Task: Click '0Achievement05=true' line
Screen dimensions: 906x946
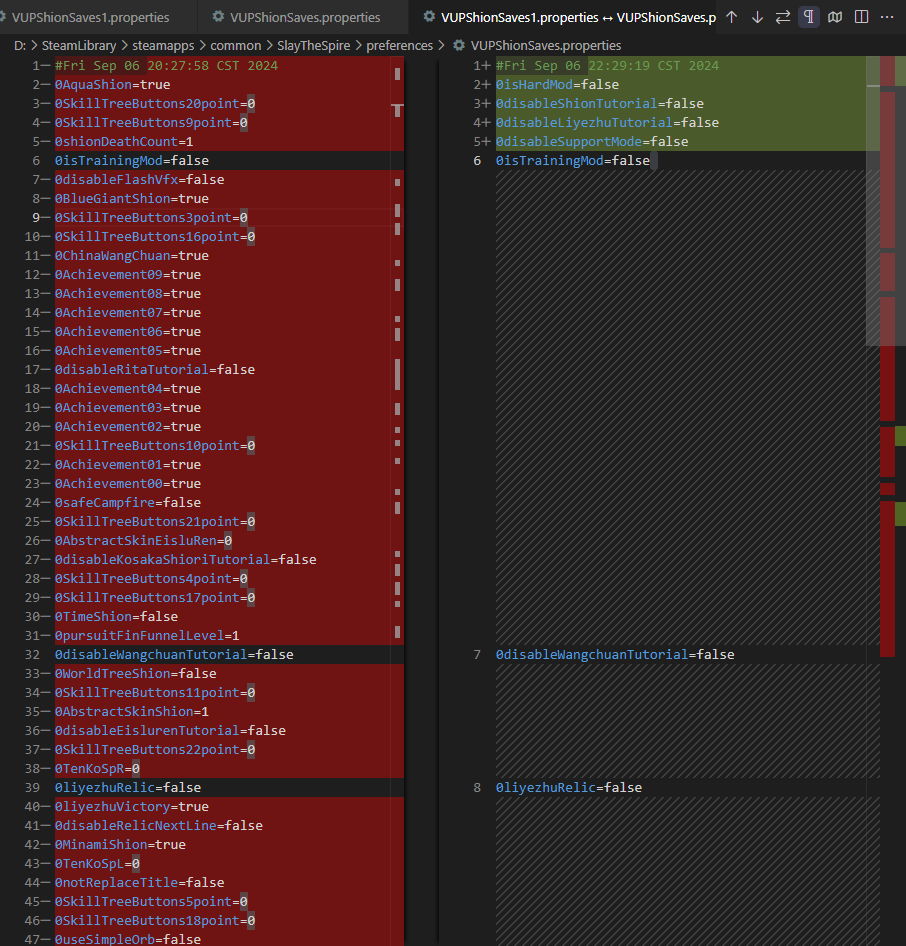Action: pos(128,351)
